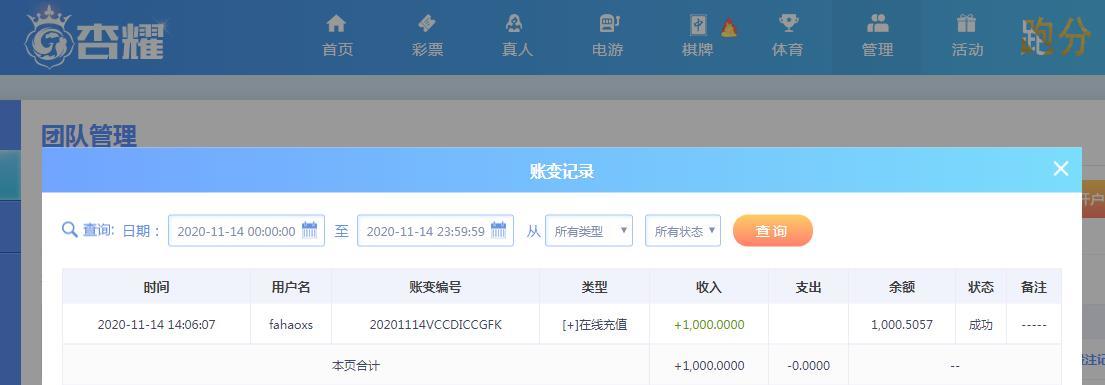Click the 账变编号 column header
Viewport: 1105px width, 385px height.
click(435, 287)
